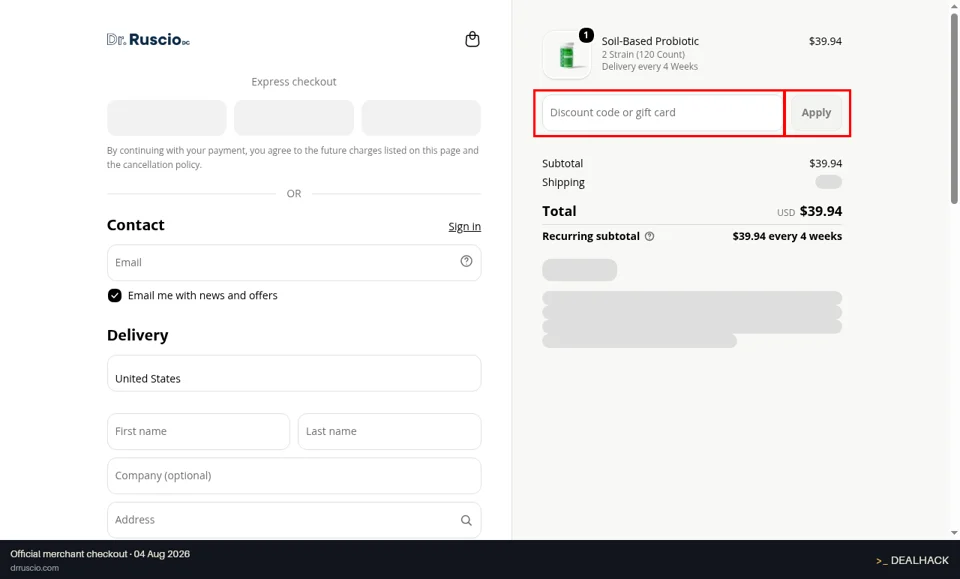Click the Delivery section heading
Screen dimensions: 960x579
coord(137,335)
